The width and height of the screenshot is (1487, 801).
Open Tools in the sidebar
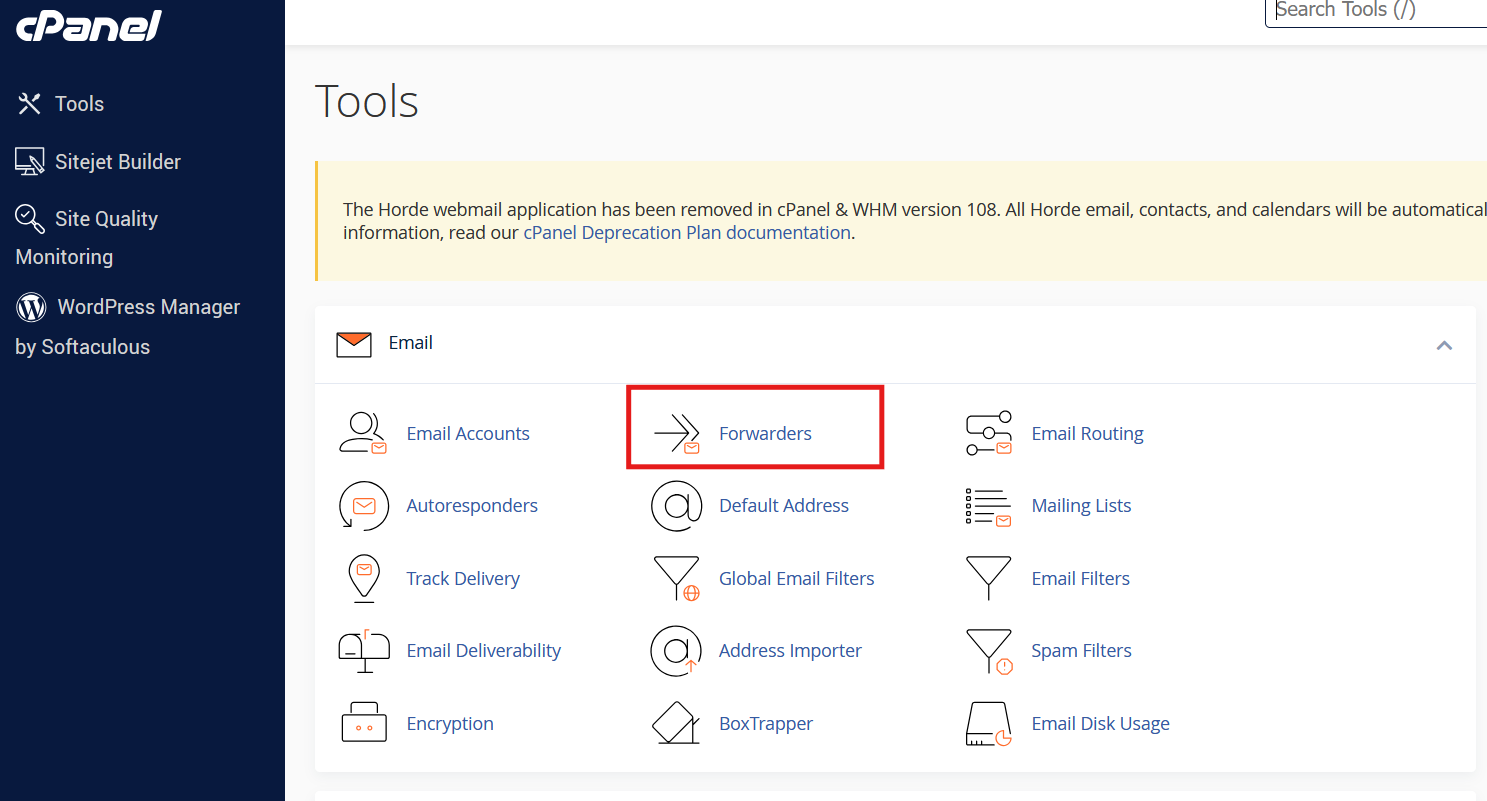point(79,104)
